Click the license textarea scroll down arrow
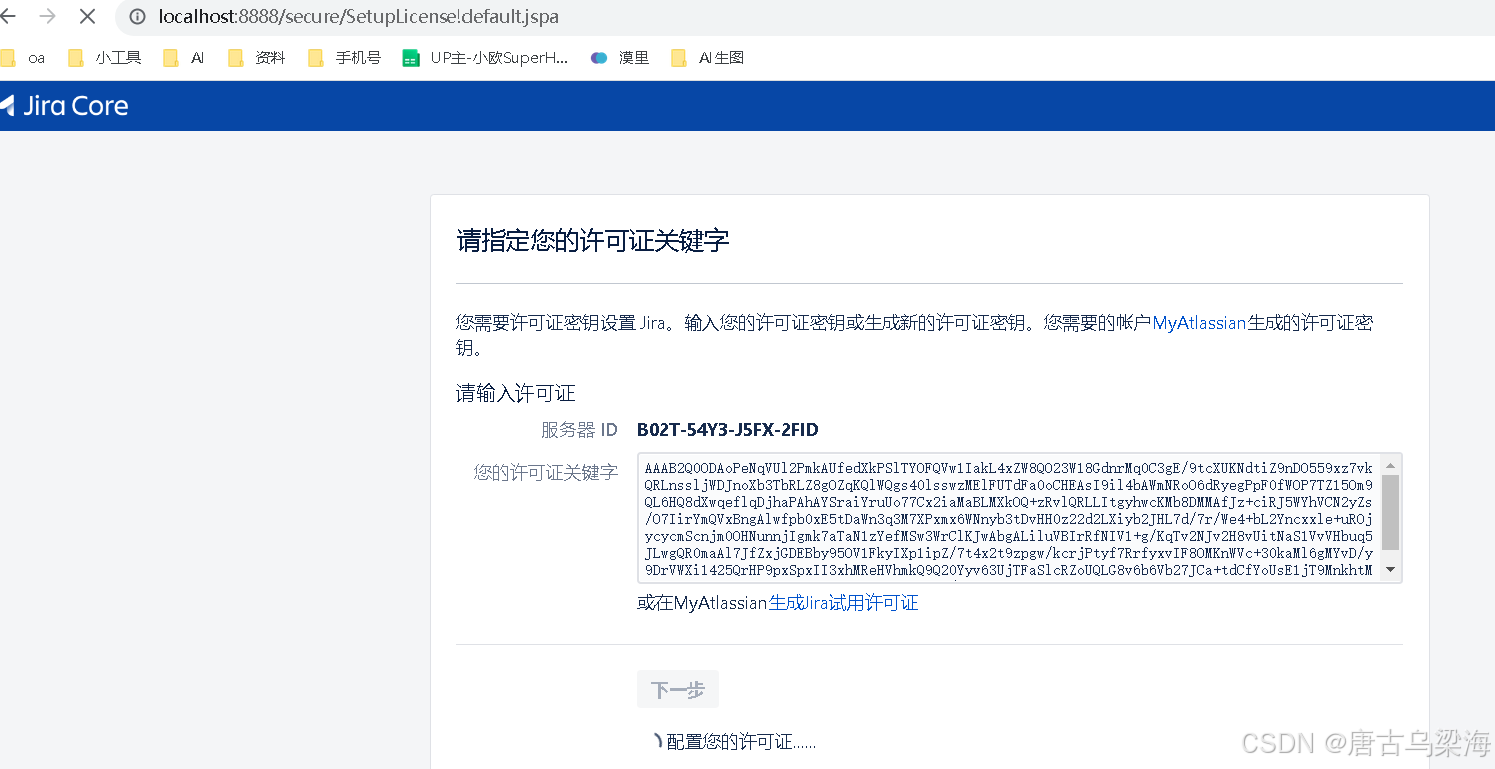 (x=1390, y=570)
